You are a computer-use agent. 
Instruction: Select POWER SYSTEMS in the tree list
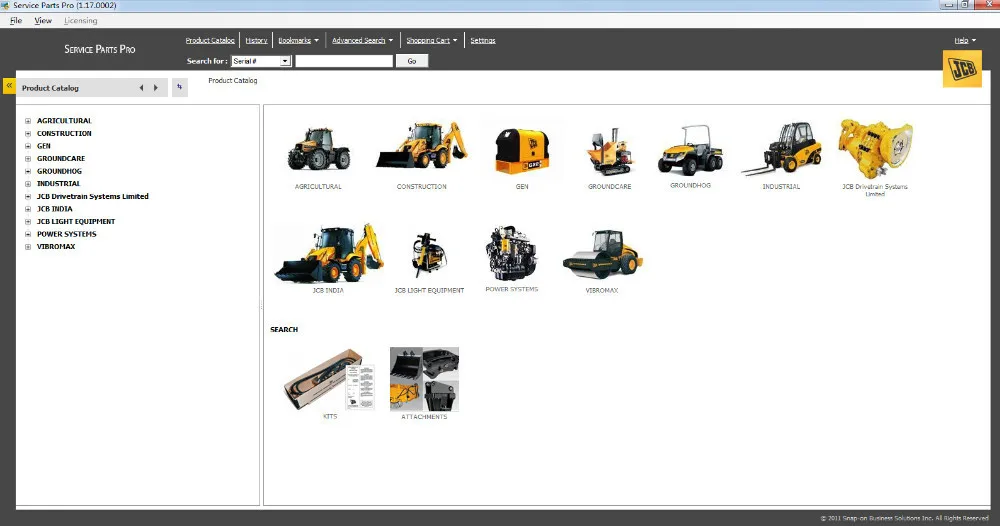[x=67, y=234]
